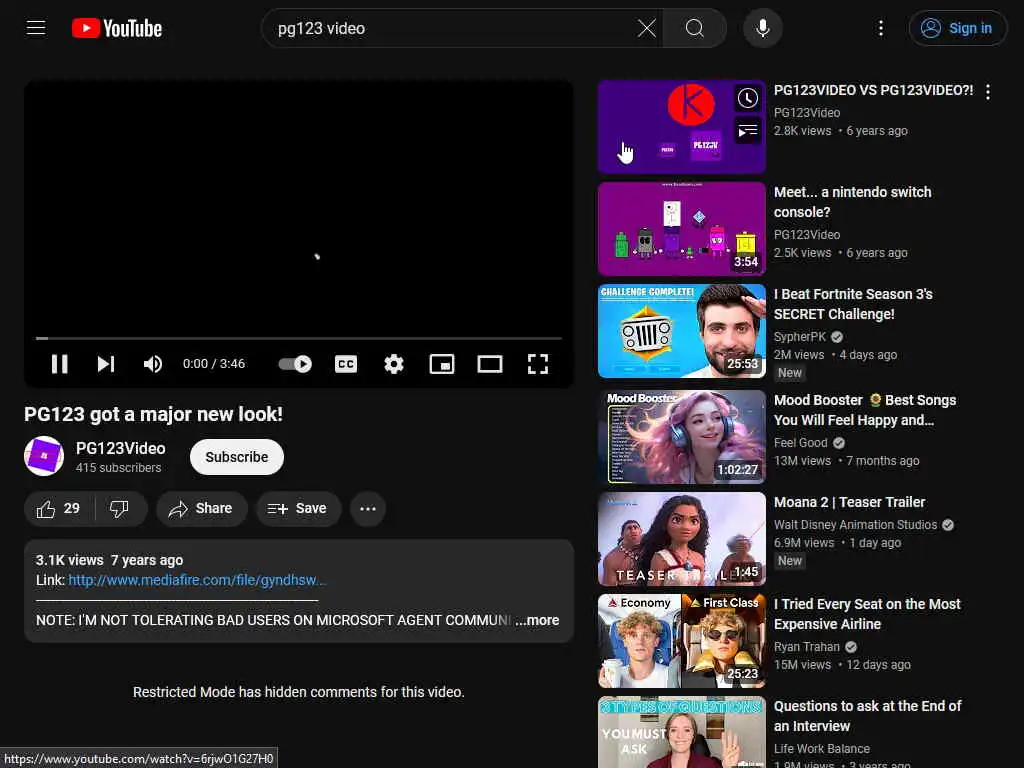The image size is (1024, 768).
Task: Open more actions ellipsis below video
Action: 368,508
